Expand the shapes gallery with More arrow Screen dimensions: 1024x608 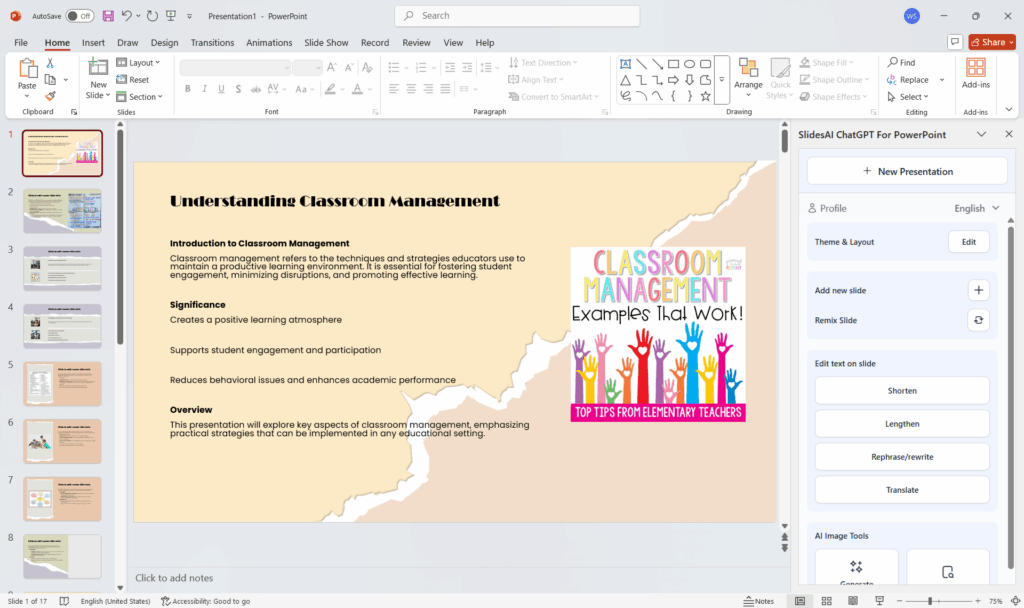[721, 79]
